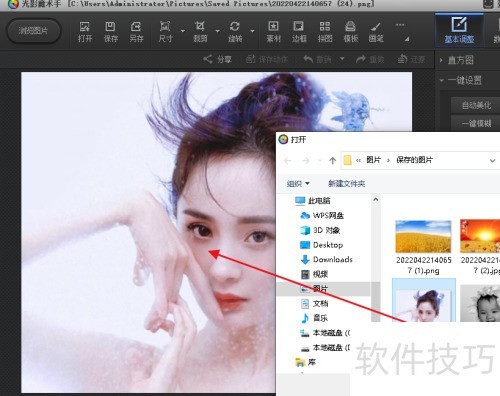
Task: Click 保存动作 save action button
Action: (x=267, y=59)
